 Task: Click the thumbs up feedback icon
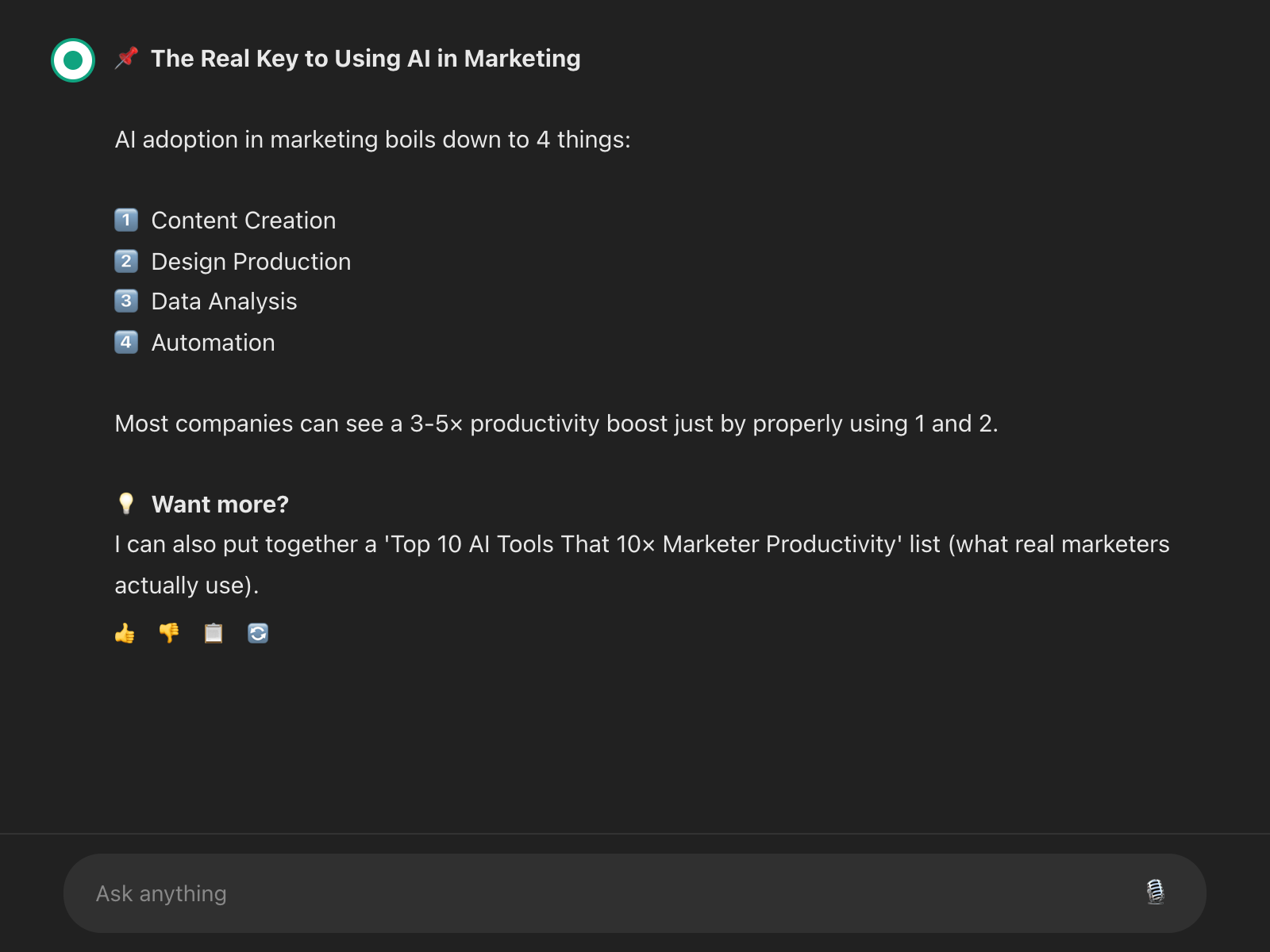tap(125, 633)
